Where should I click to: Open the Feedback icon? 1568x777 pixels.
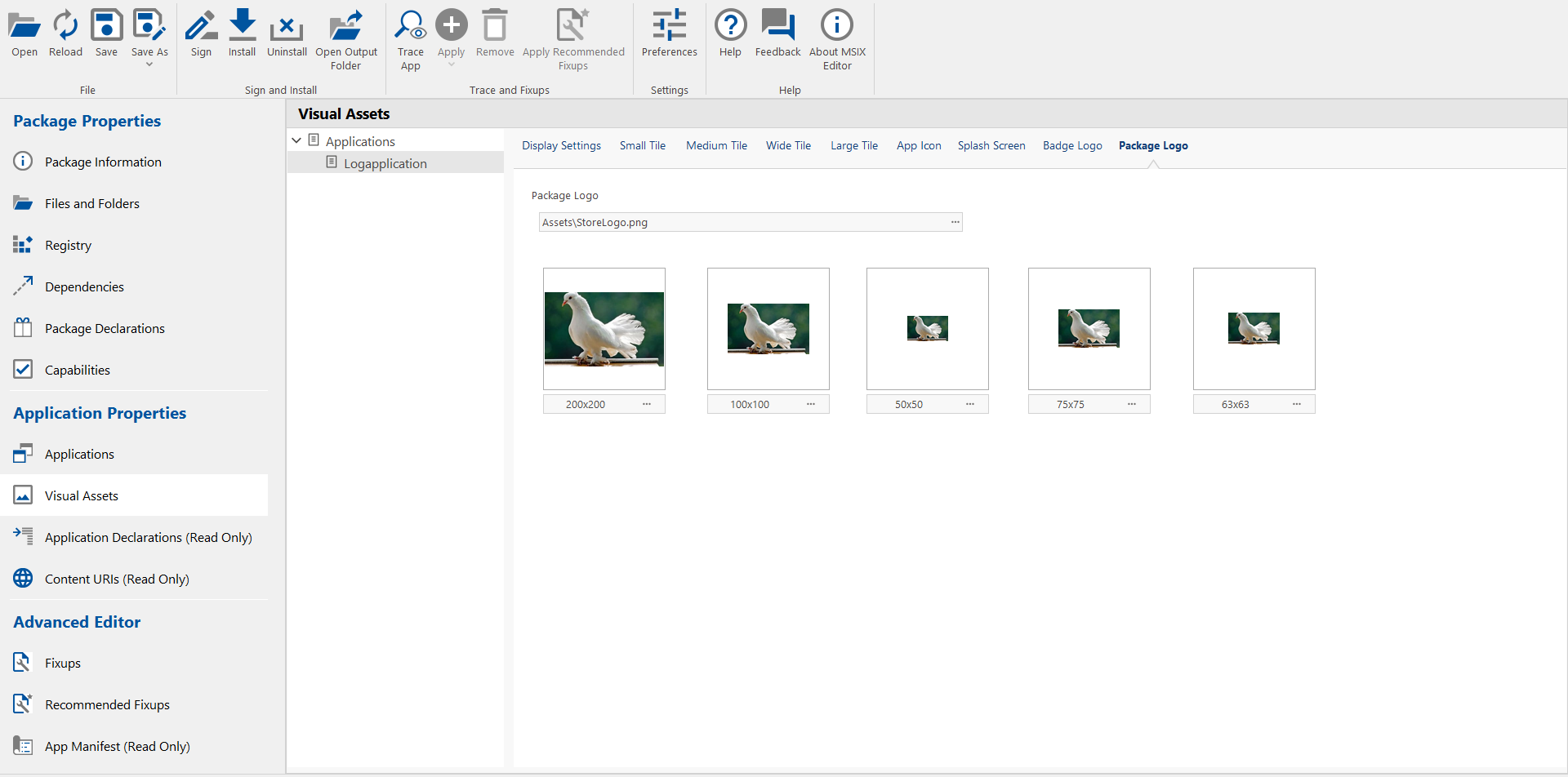pos(777,27)
